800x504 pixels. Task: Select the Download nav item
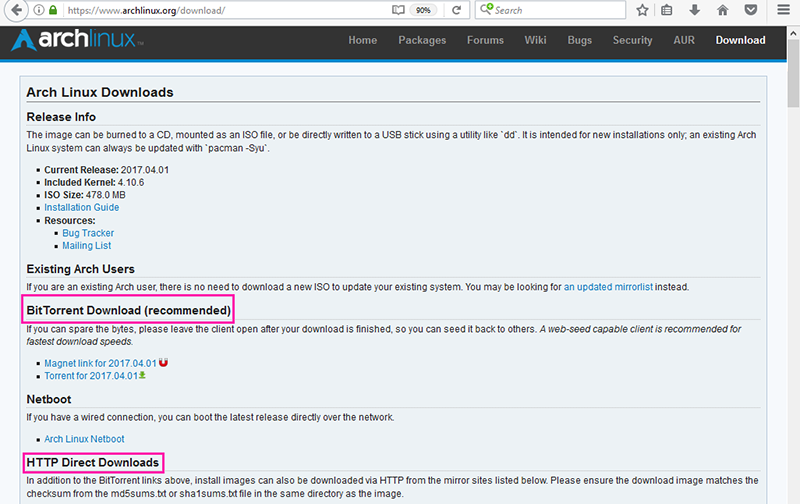click(740, 40)
